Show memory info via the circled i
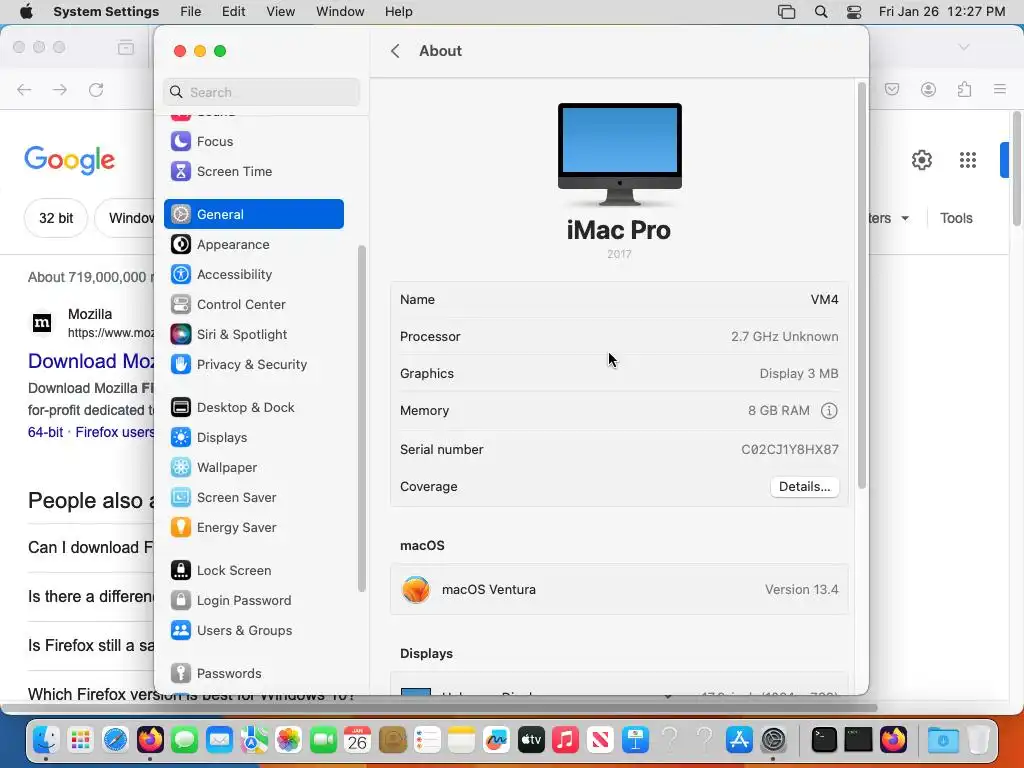Viewport: 1024px width, 768px height. coord(829,411)
